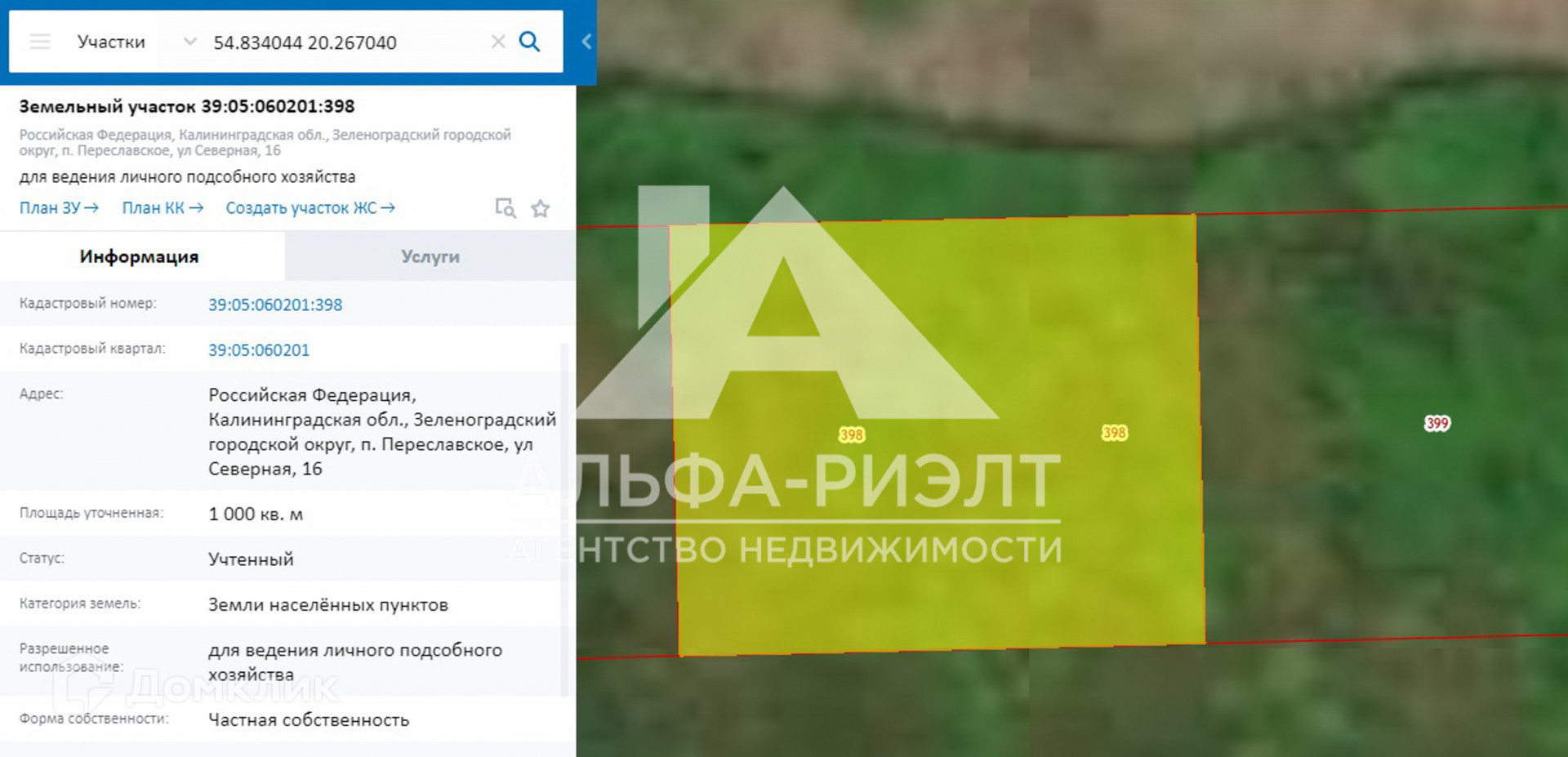
Task: Open the Участки search type dropdown
Action: click(x=136, y=42)
